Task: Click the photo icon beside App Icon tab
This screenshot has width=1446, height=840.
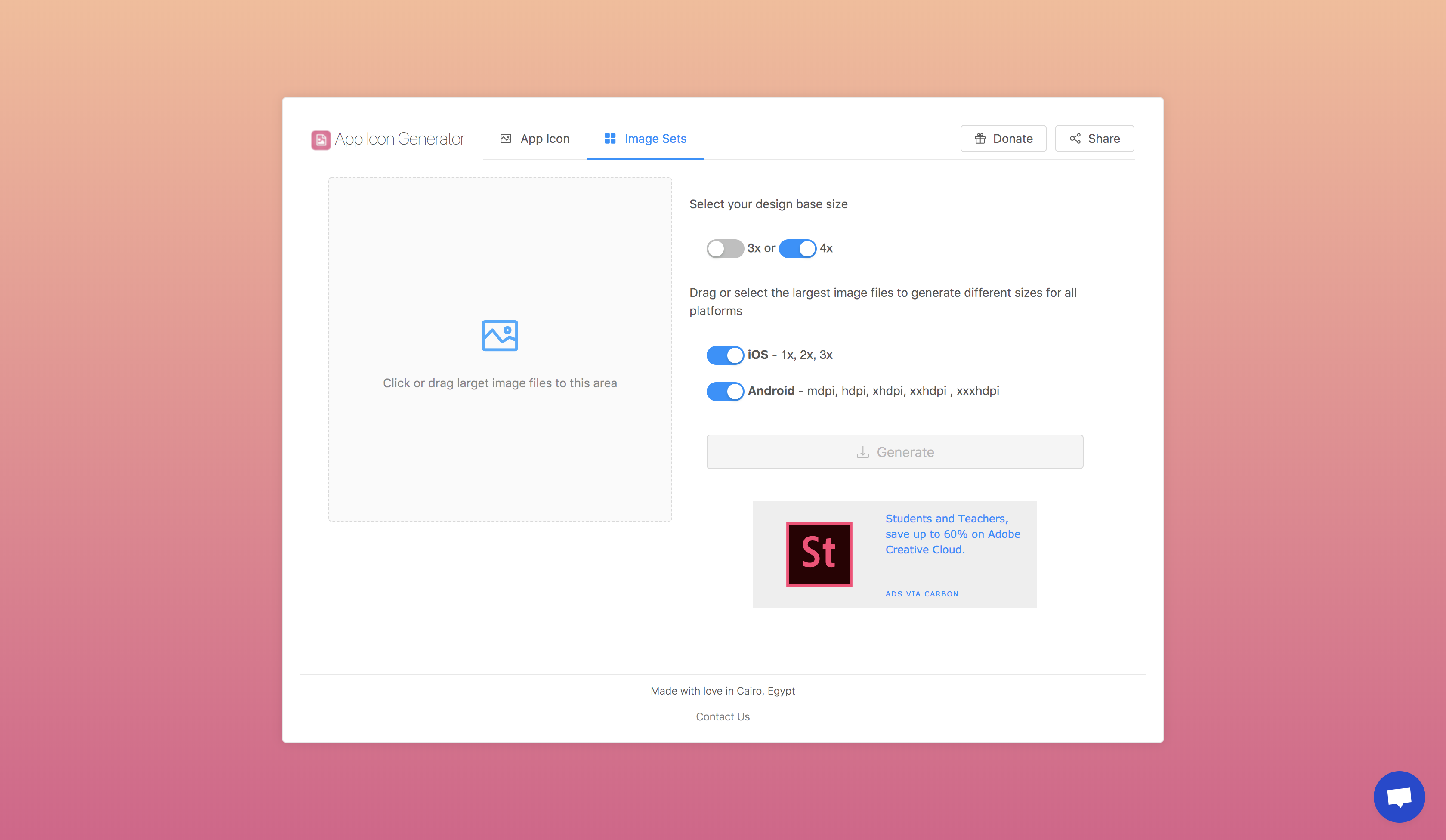Action: [x=506, y=138]
